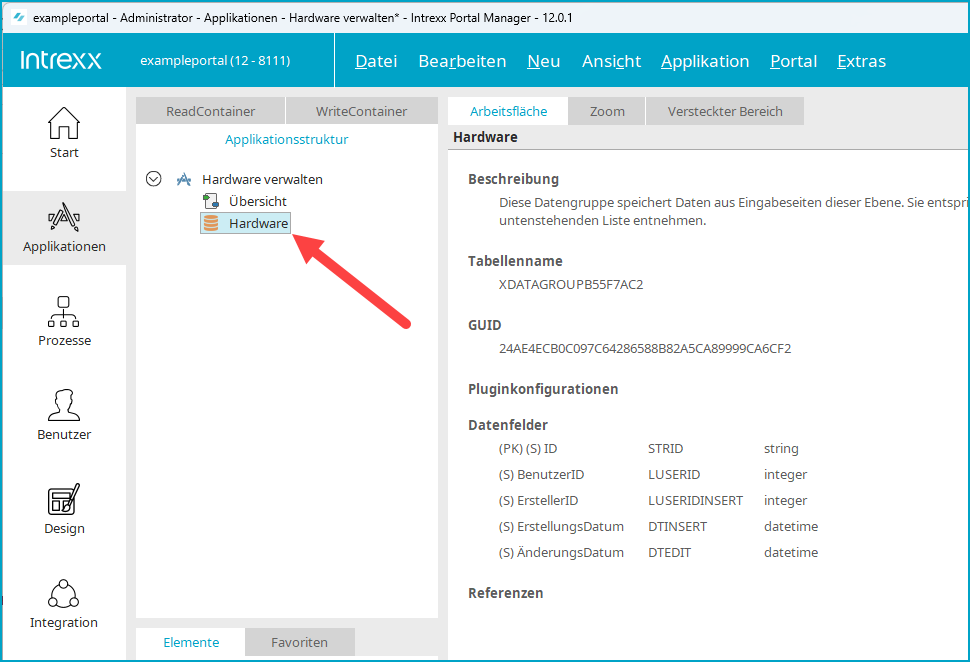This screenshot has height=662, width=970.
Task: Click the Übersicht page icon
Action: [211, 201]
